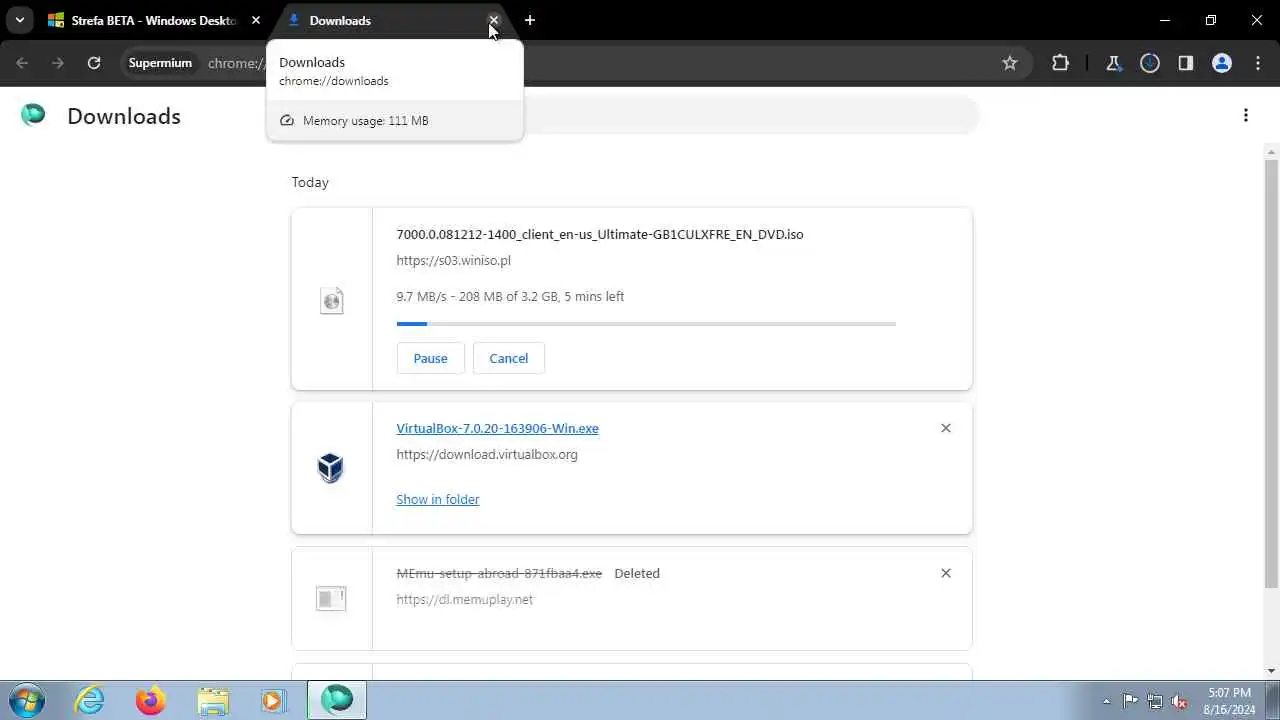Click the page scrollbar up arrow
Image resolution: width=1280 pixels, height=720 pixels.
[1271, 152]
